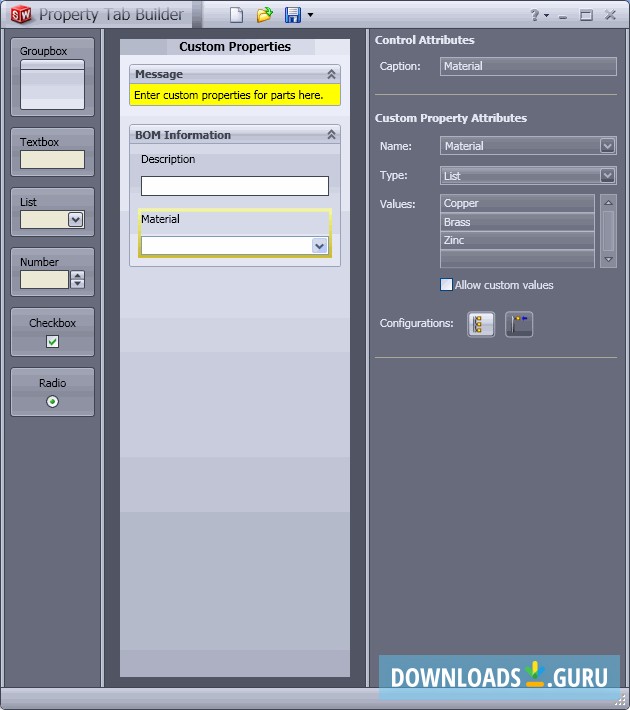Click the New document icon
Viewport: 630px width, 710px height.
click(x=236, y=15)
